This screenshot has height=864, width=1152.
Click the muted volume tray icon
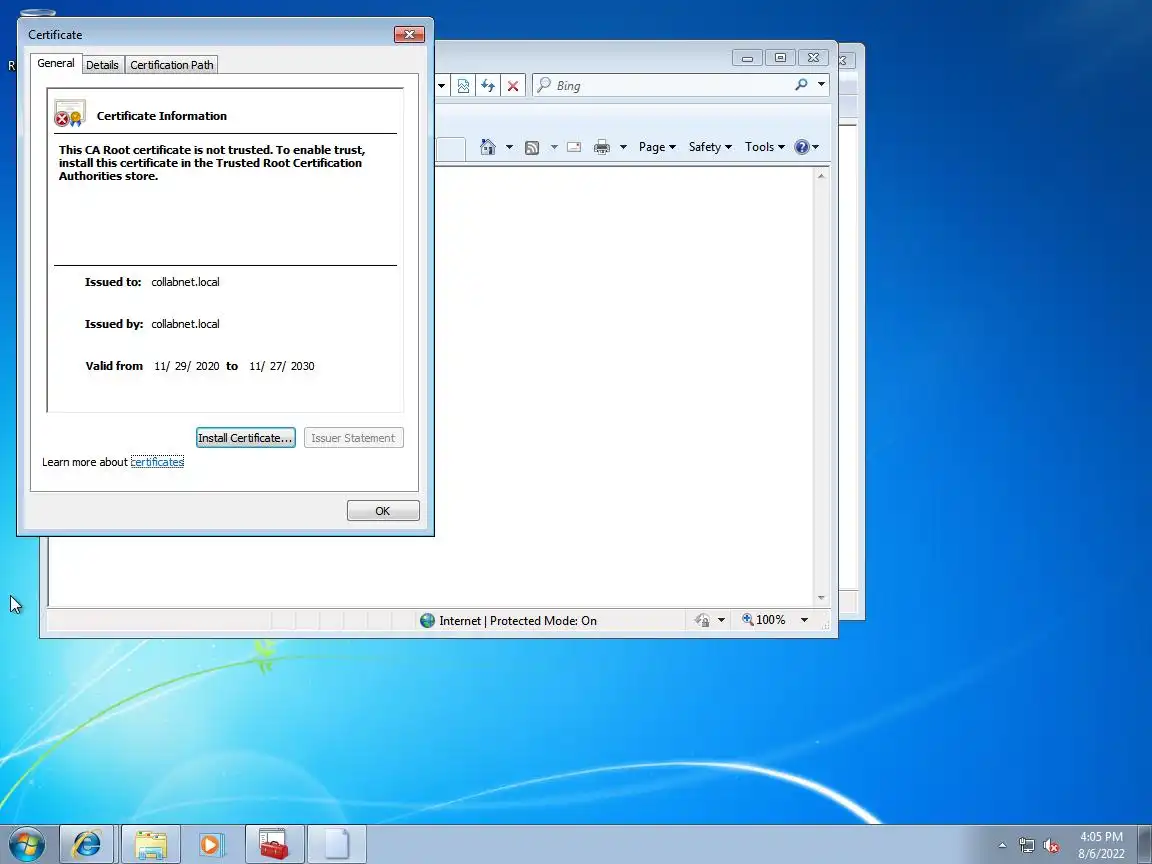click(x=1051, y=846)
